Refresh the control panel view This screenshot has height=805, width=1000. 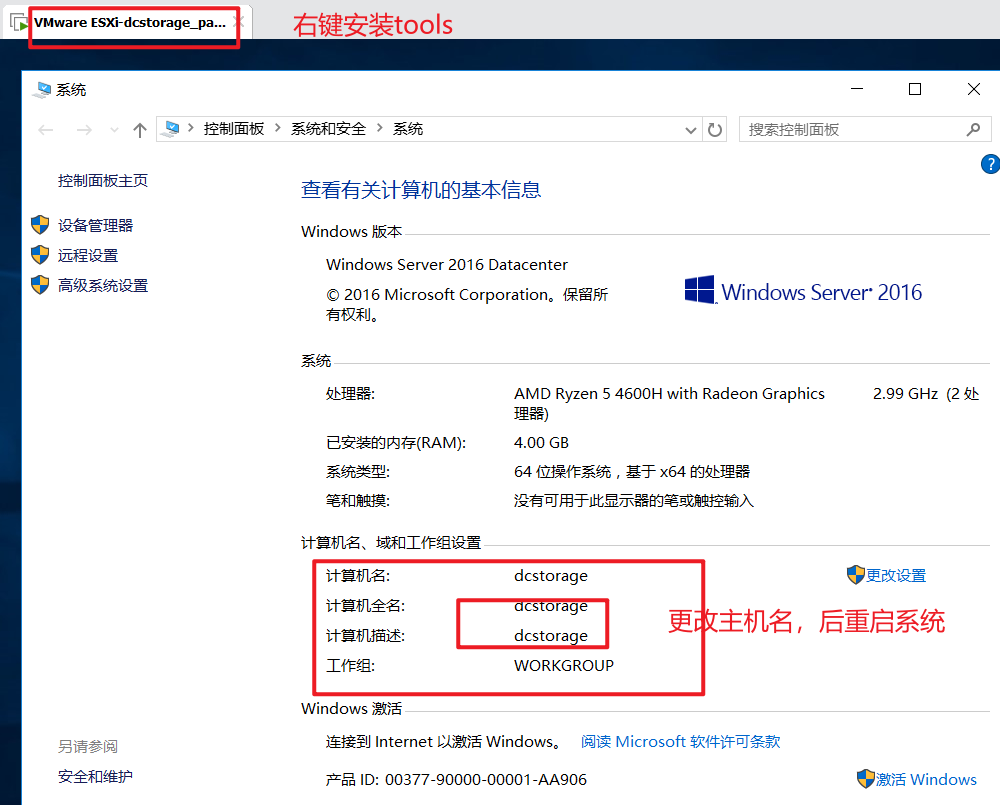(715, 129)
